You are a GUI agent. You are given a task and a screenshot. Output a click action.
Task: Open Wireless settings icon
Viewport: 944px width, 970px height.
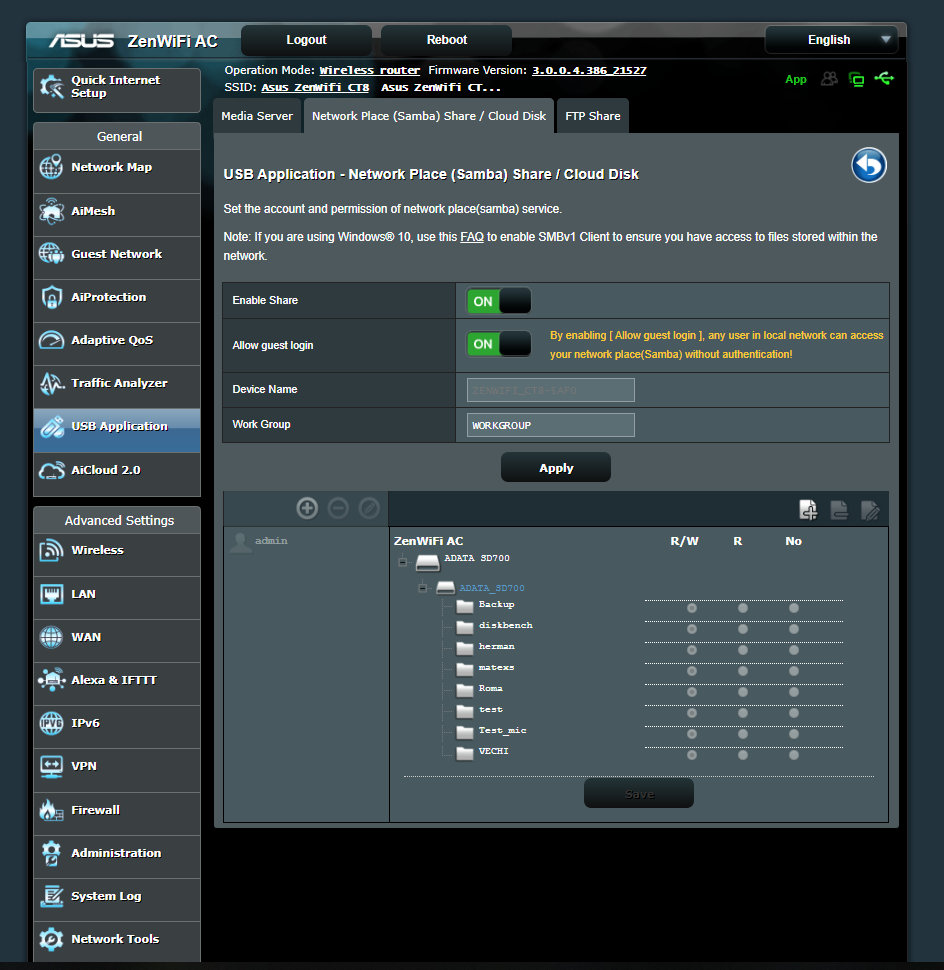(51, 550)
